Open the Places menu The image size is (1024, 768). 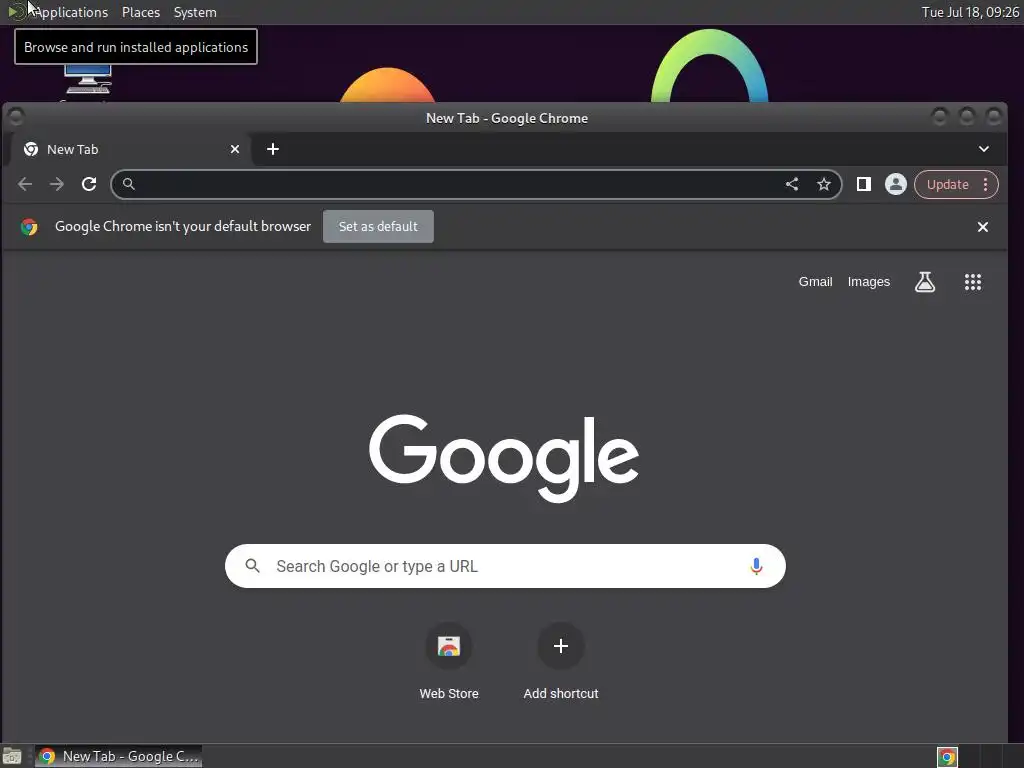pos(141,12)
